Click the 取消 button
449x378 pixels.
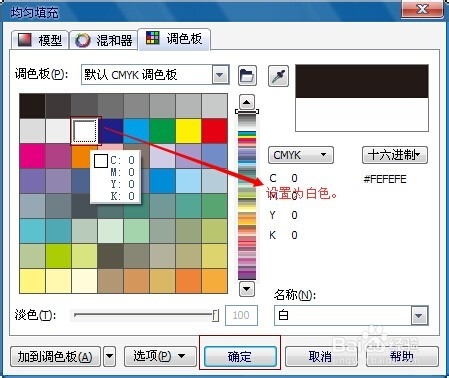click(321, 356)
